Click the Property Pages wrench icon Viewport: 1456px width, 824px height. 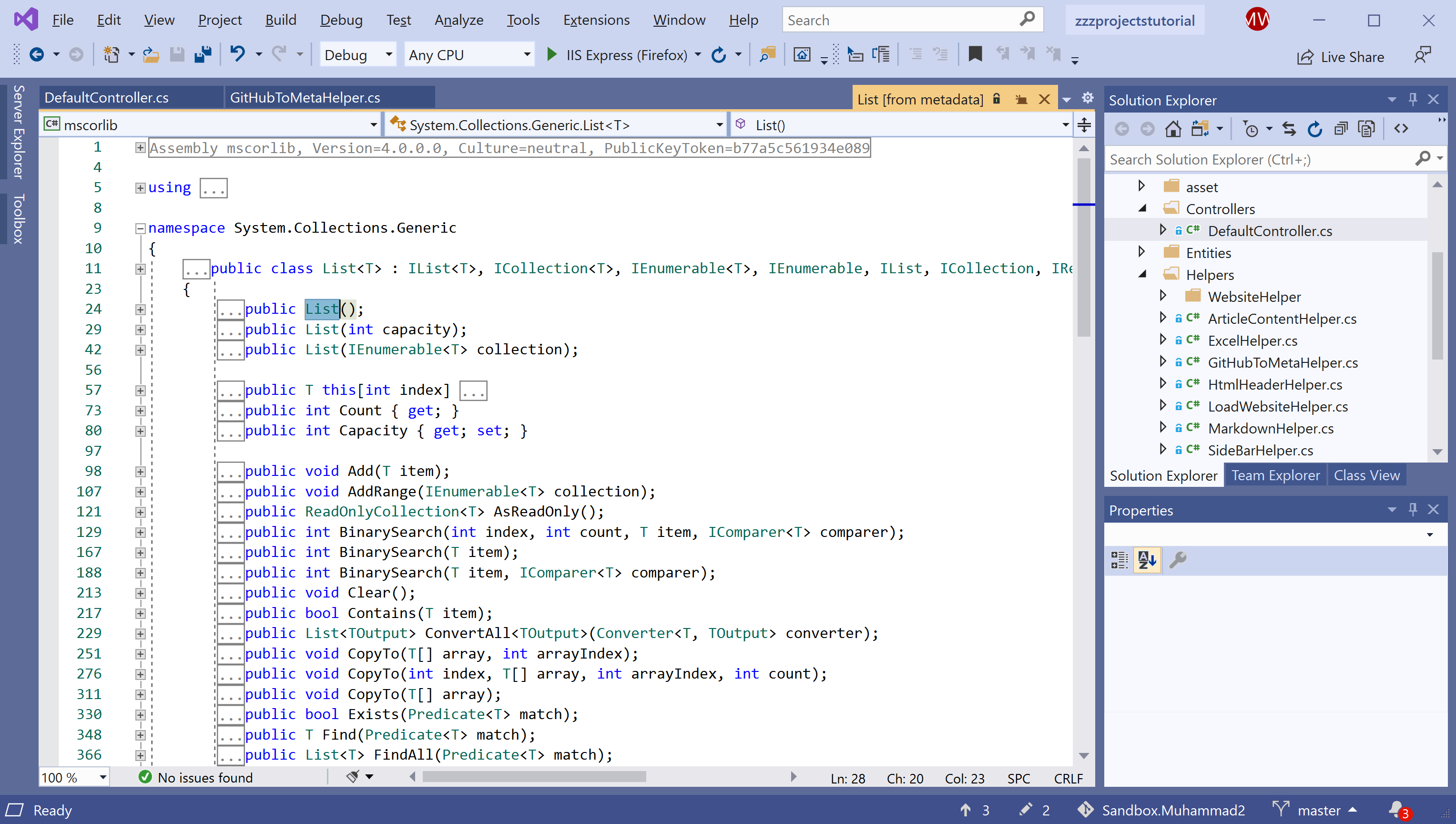pos(1177,560)
